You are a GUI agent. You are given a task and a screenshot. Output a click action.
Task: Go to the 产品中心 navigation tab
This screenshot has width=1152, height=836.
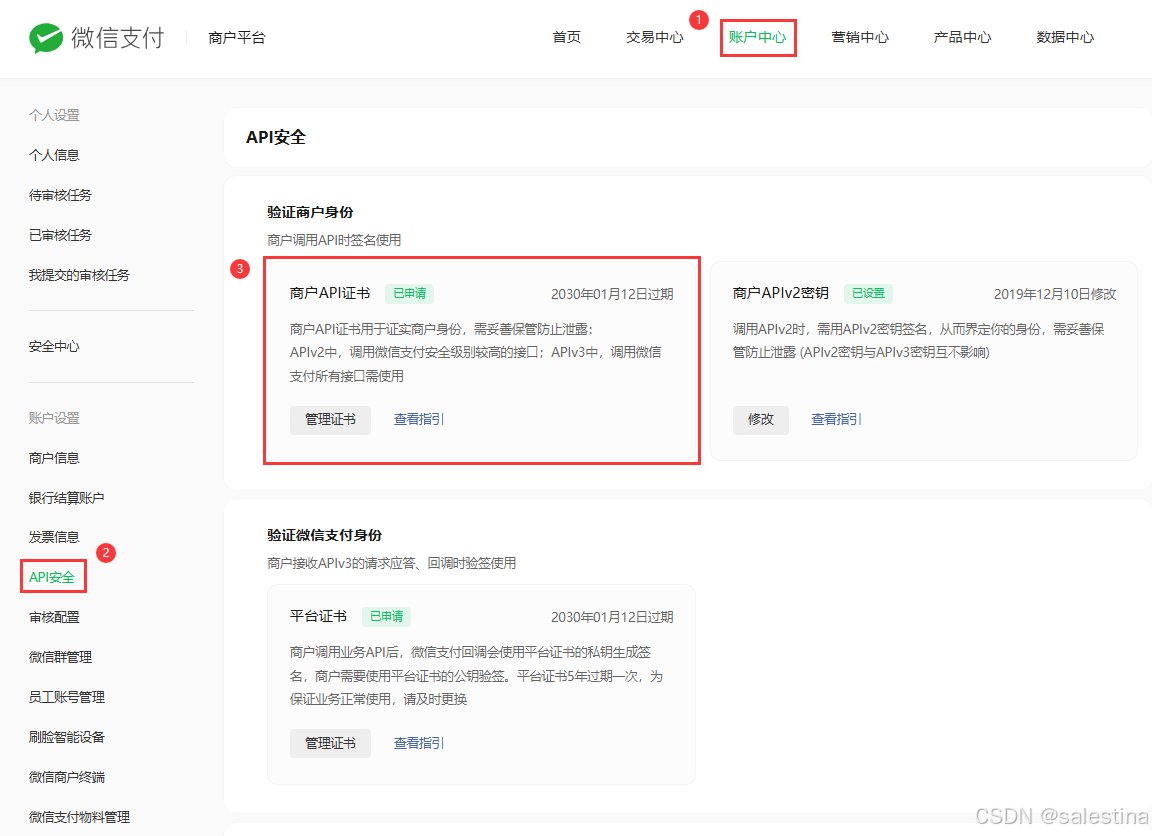962,37
